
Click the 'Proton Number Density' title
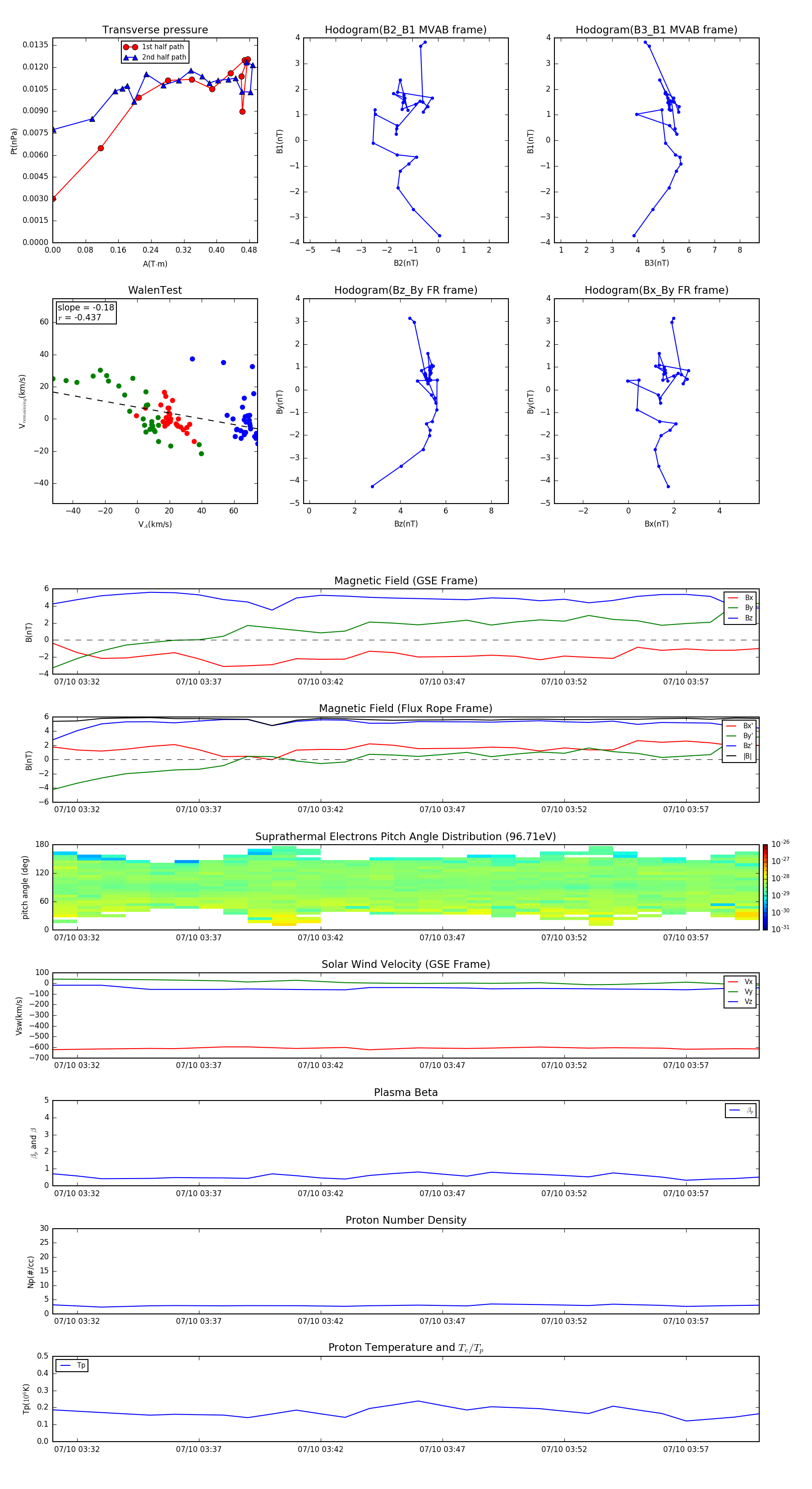click(x=406, y=1220)
